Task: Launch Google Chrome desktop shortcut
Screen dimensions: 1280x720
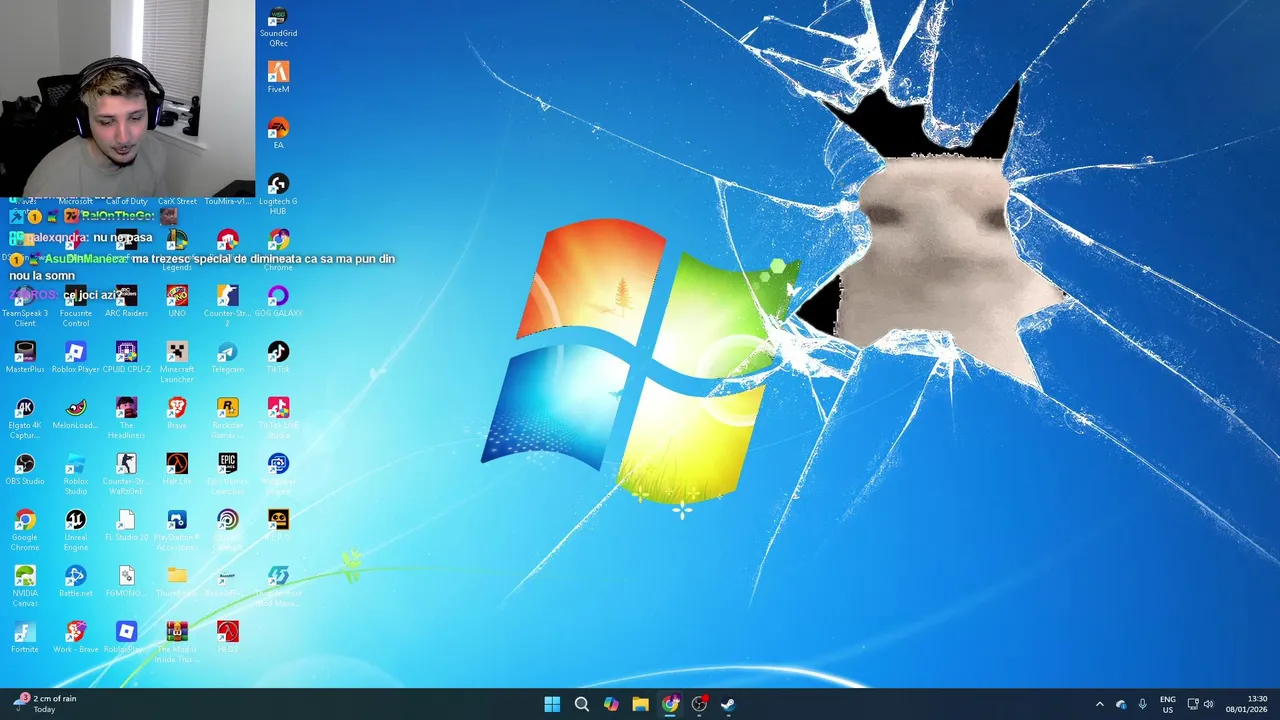Action: (25, 529)
